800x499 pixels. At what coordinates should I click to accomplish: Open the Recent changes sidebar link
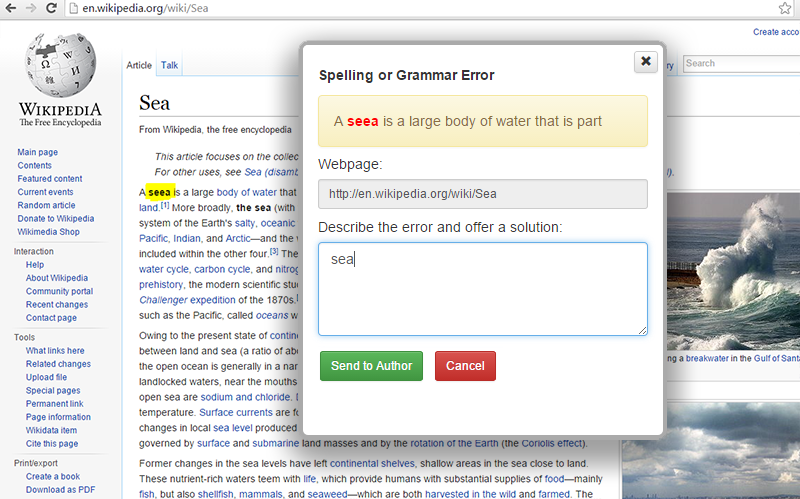pyautogui.click(x=57, y=304)
